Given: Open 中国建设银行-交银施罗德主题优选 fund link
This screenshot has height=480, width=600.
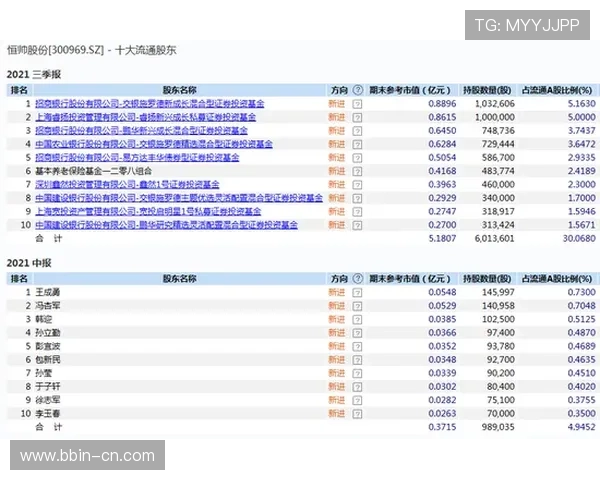Looking at the screenshot, I should pos(179,198).
